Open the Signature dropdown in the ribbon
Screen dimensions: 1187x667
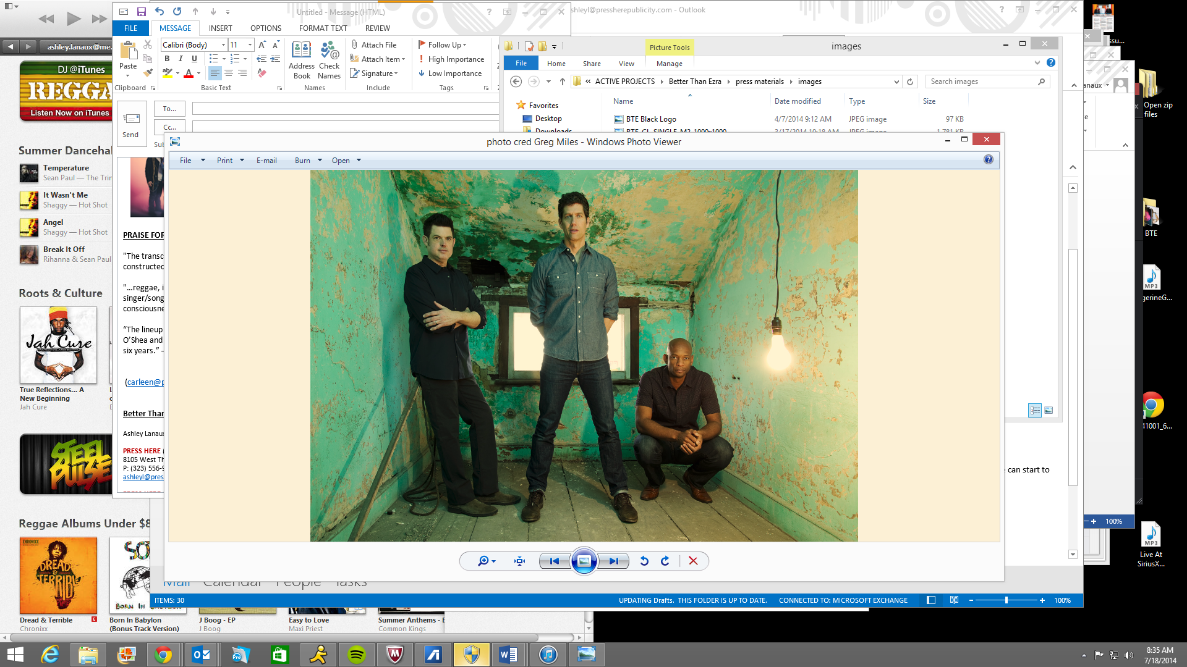coord(377,73)
